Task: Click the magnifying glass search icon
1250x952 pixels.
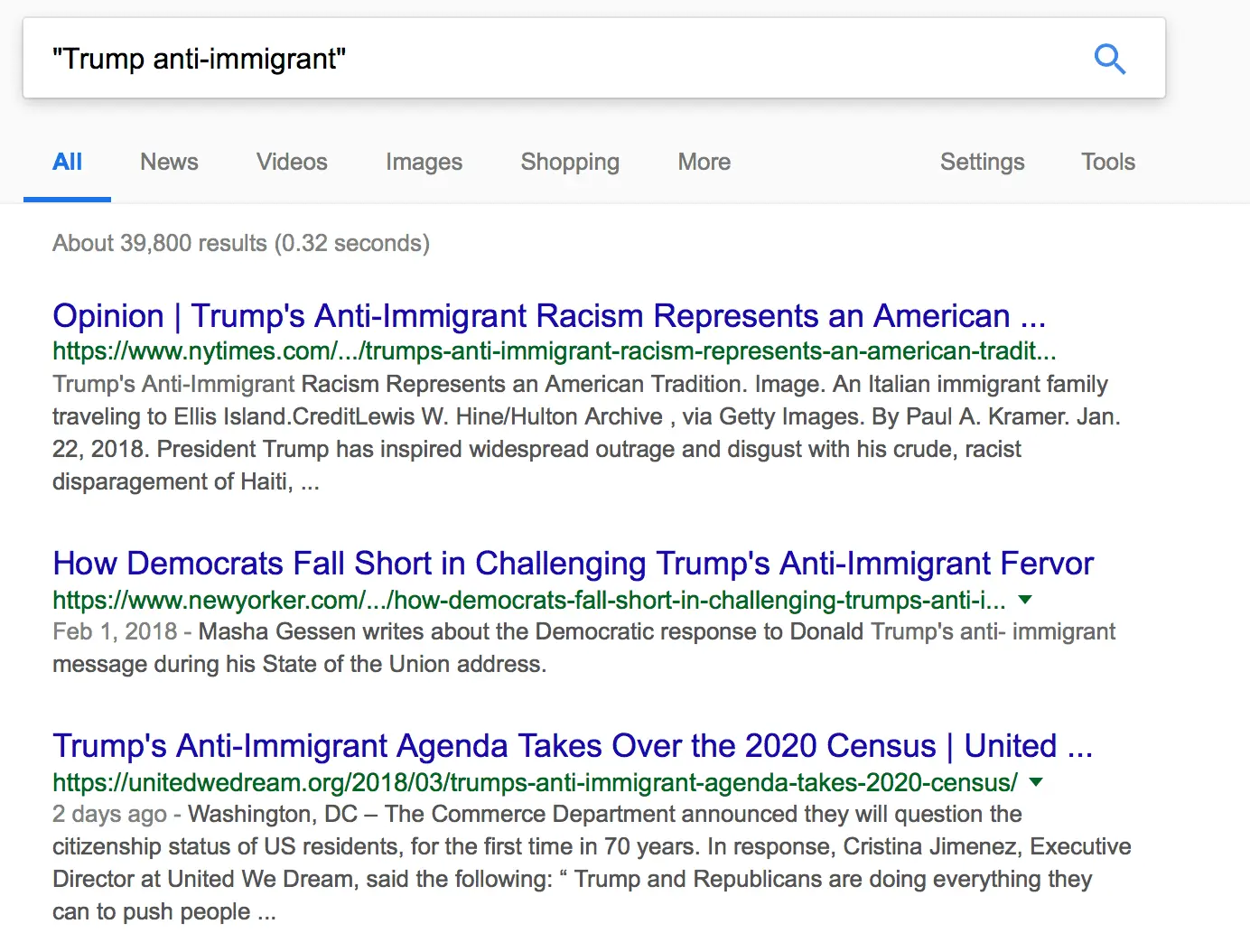Action: (x=1110, y=59)
